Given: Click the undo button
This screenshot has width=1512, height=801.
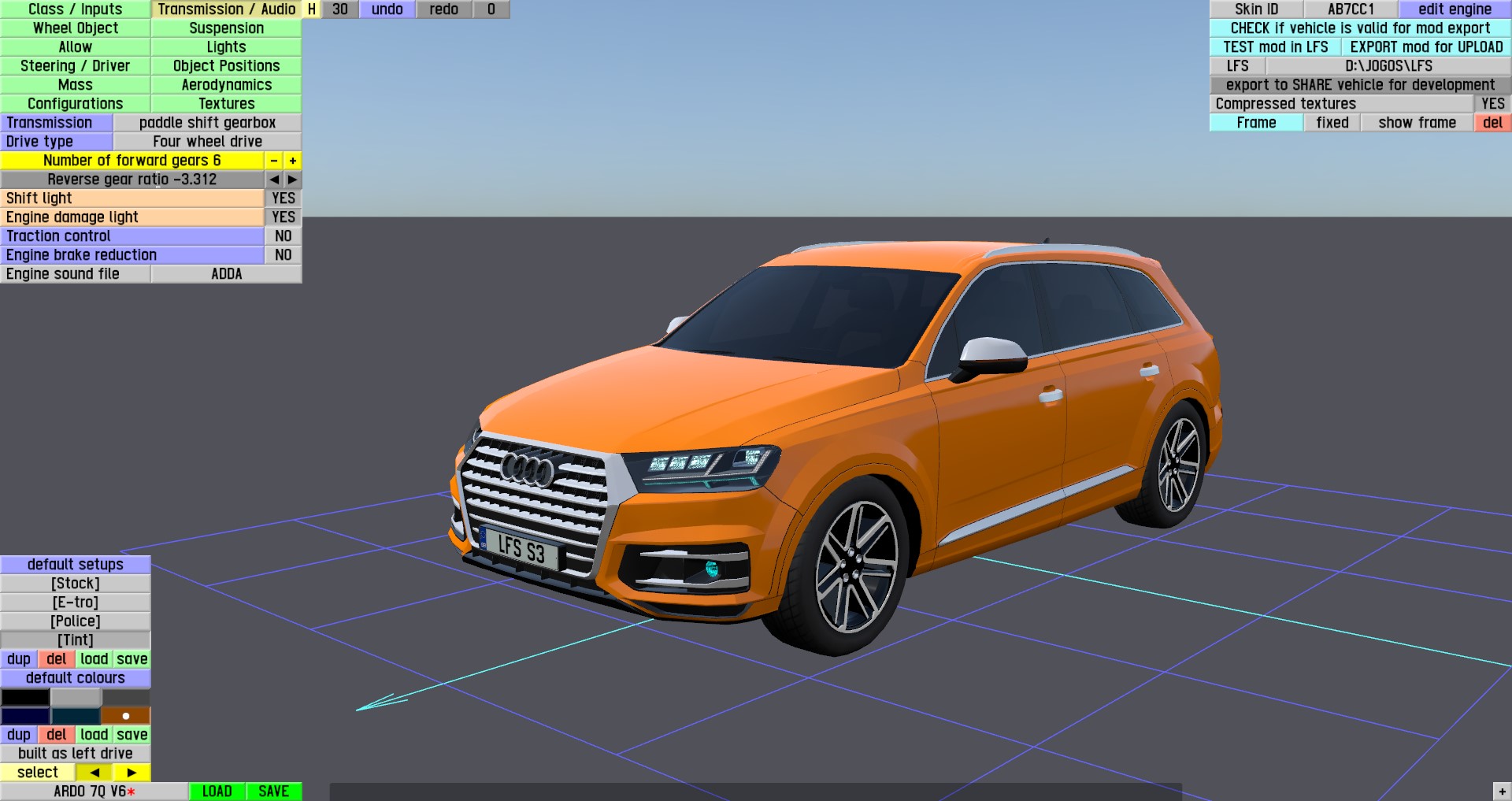Looking at the screenshot, I should point(387,9).
